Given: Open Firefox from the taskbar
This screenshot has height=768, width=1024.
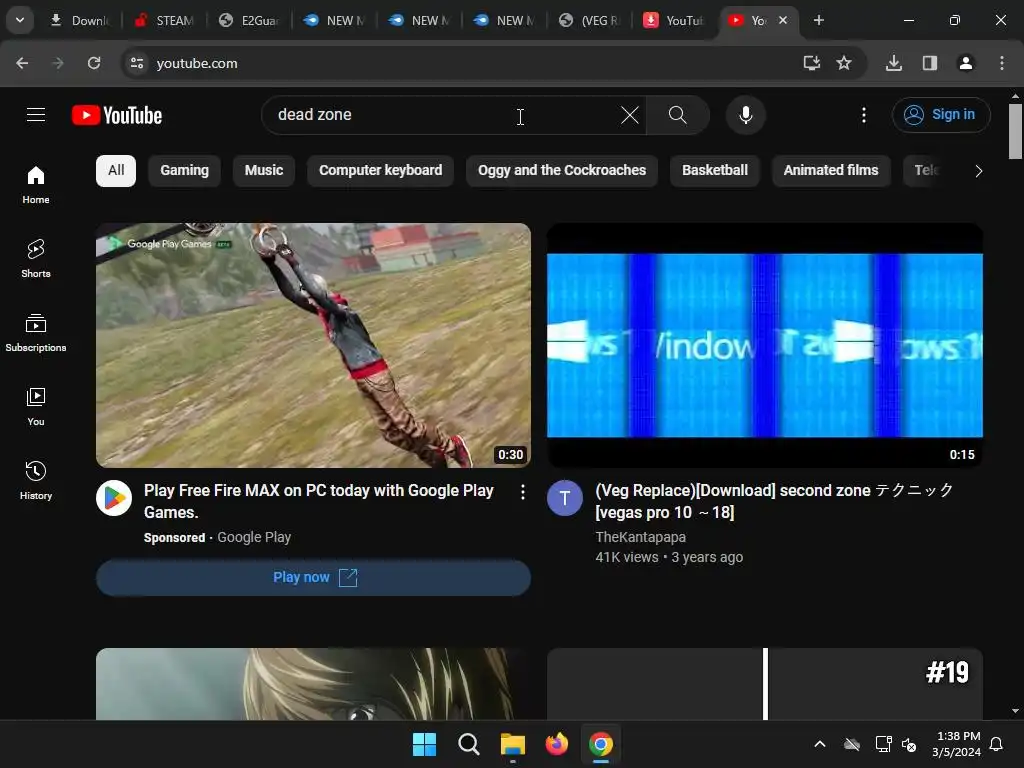Looking at the screenshot, I should click(x=556, y=744).
